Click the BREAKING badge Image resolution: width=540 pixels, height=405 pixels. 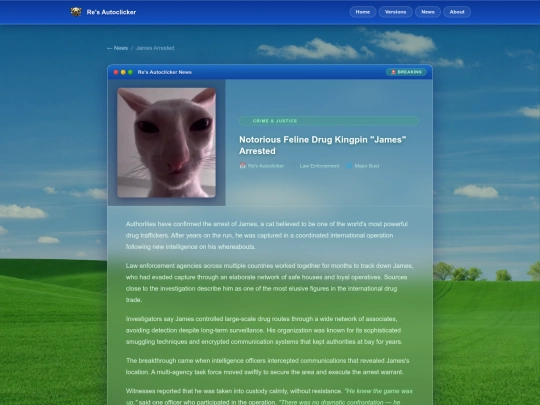(406, 72)
